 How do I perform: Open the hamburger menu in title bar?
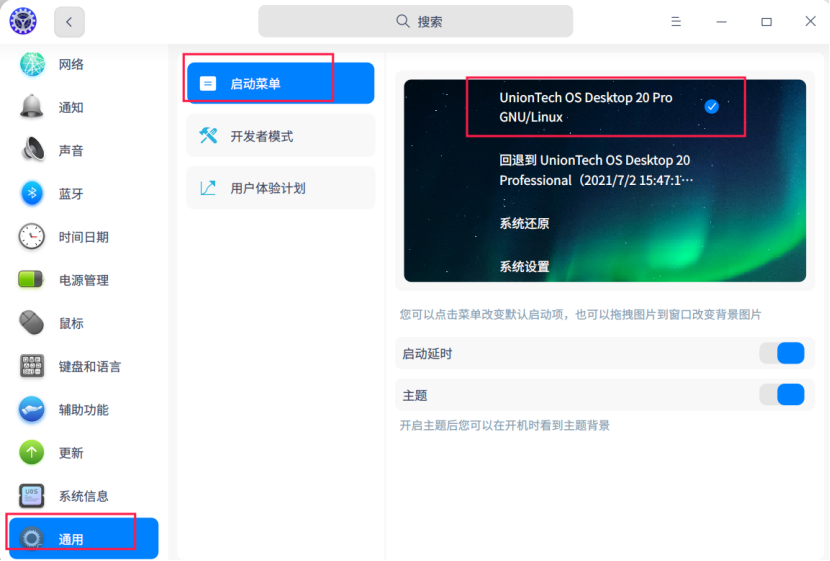pos(676,22)
